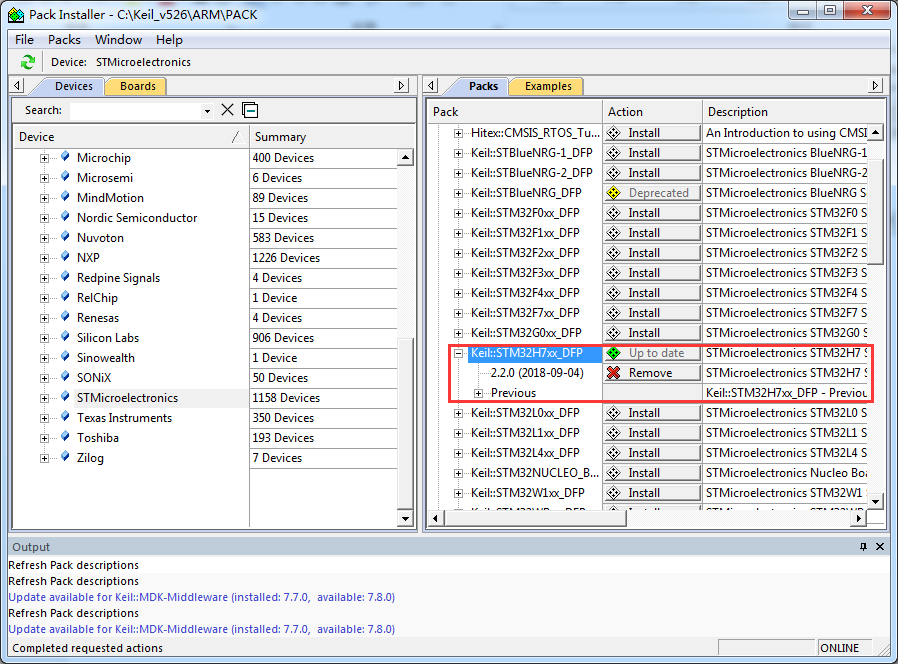Install the Keil::STBlueNRG-2_DFP pack
Viewport: 898px width, 664px height.
coord(652,173)
